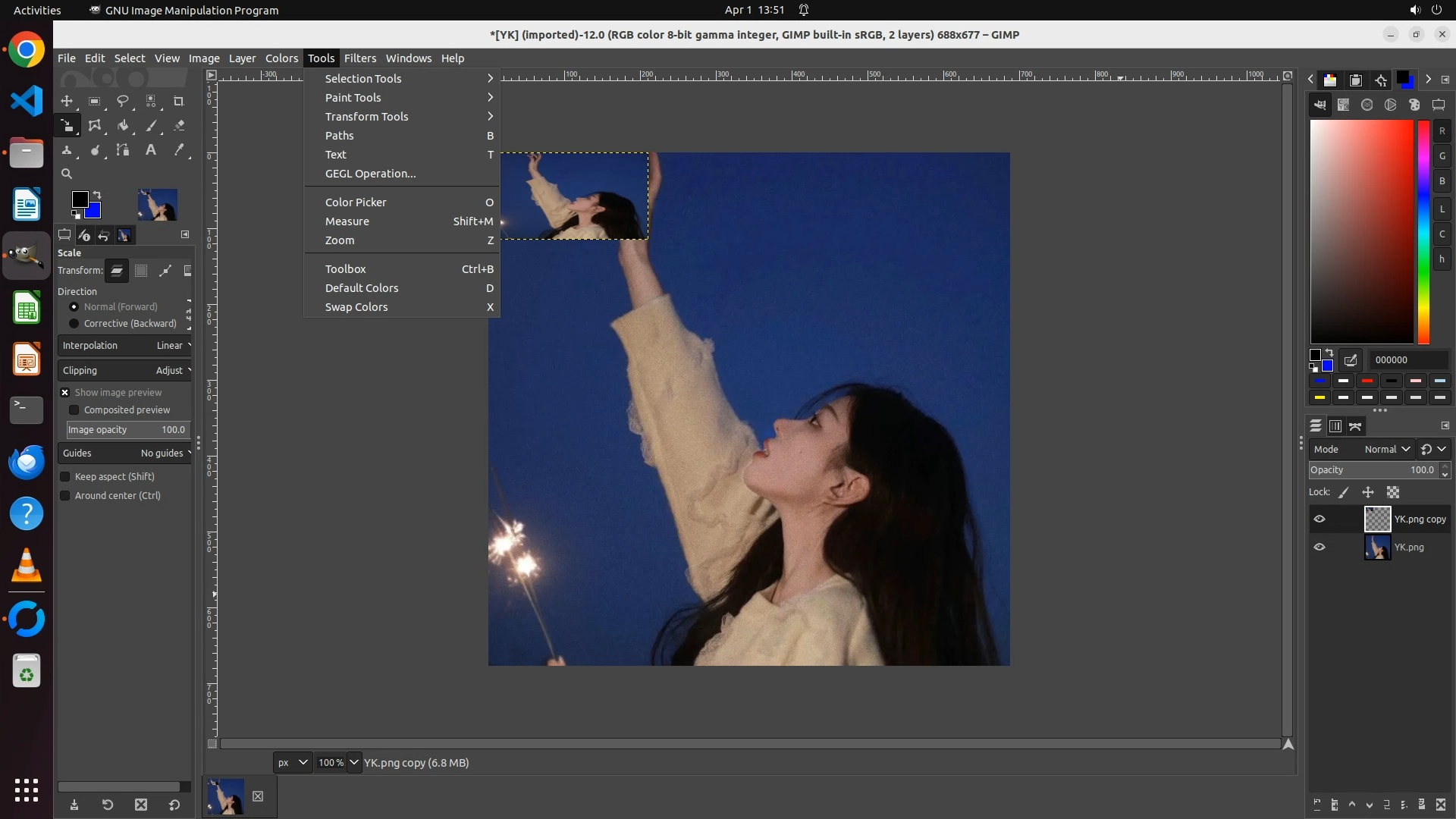The height and width of the screenshot is (819, 1456).
Task: Select the Clone stamp tool
Action: (67, 150)
